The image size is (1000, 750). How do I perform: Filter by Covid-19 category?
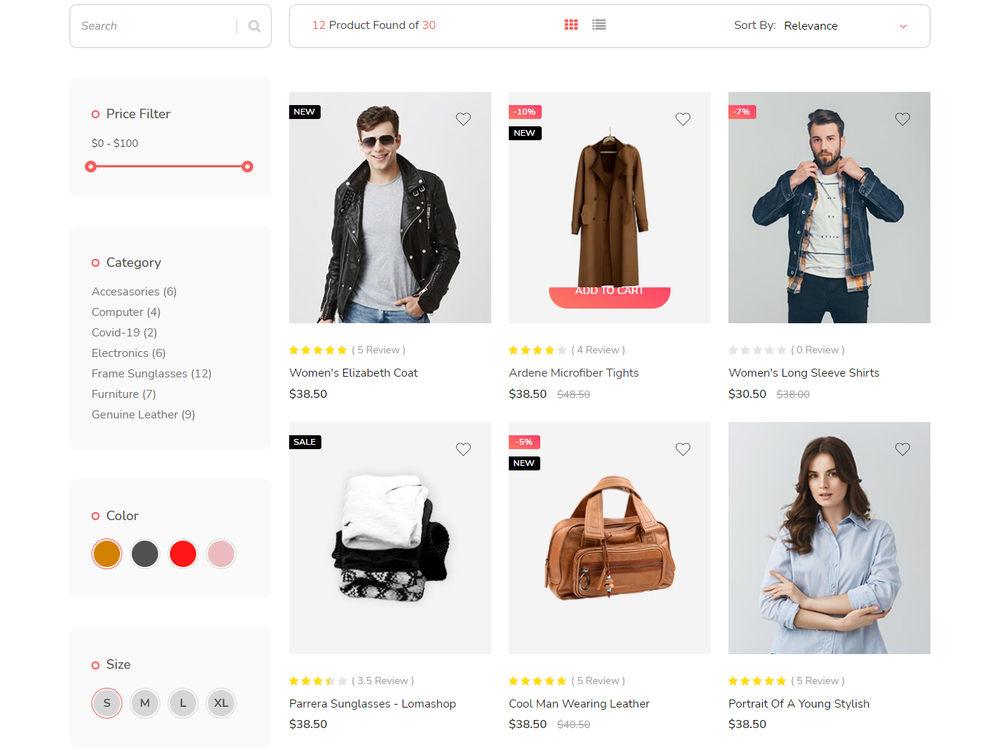tap(124, 332)
